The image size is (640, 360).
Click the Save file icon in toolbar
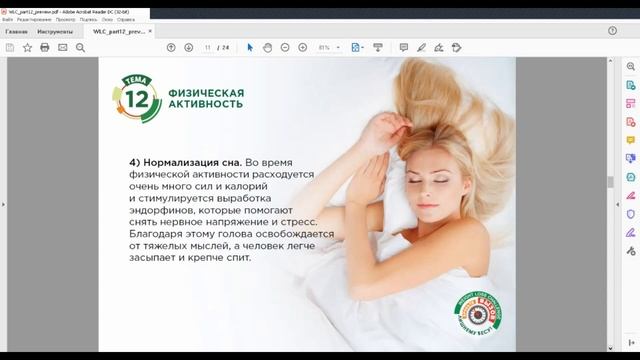10,48
